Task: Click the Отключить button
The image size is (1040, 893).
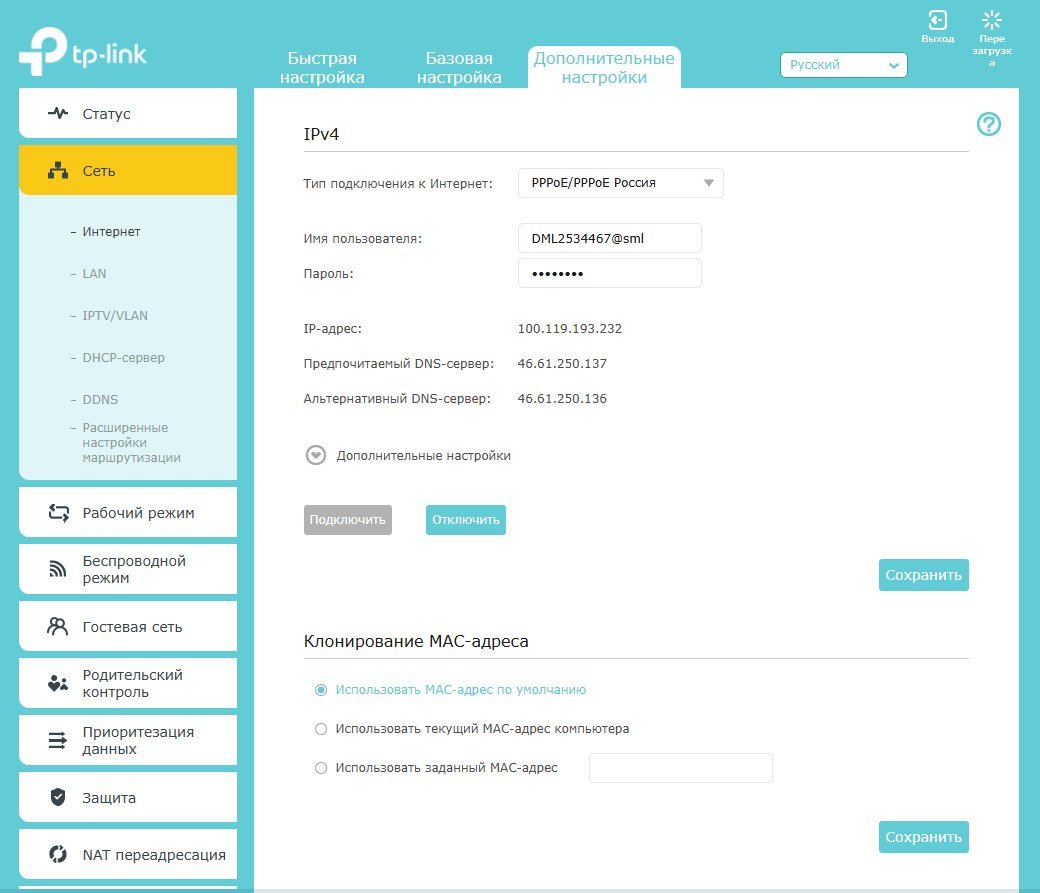Action: click(465, 520)
